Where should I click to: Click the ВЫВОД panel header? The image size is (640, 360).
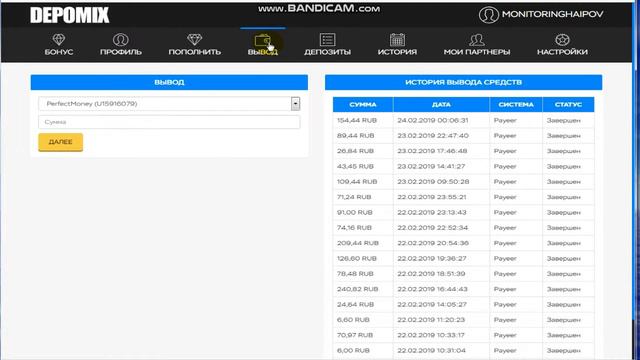[169, 82]
